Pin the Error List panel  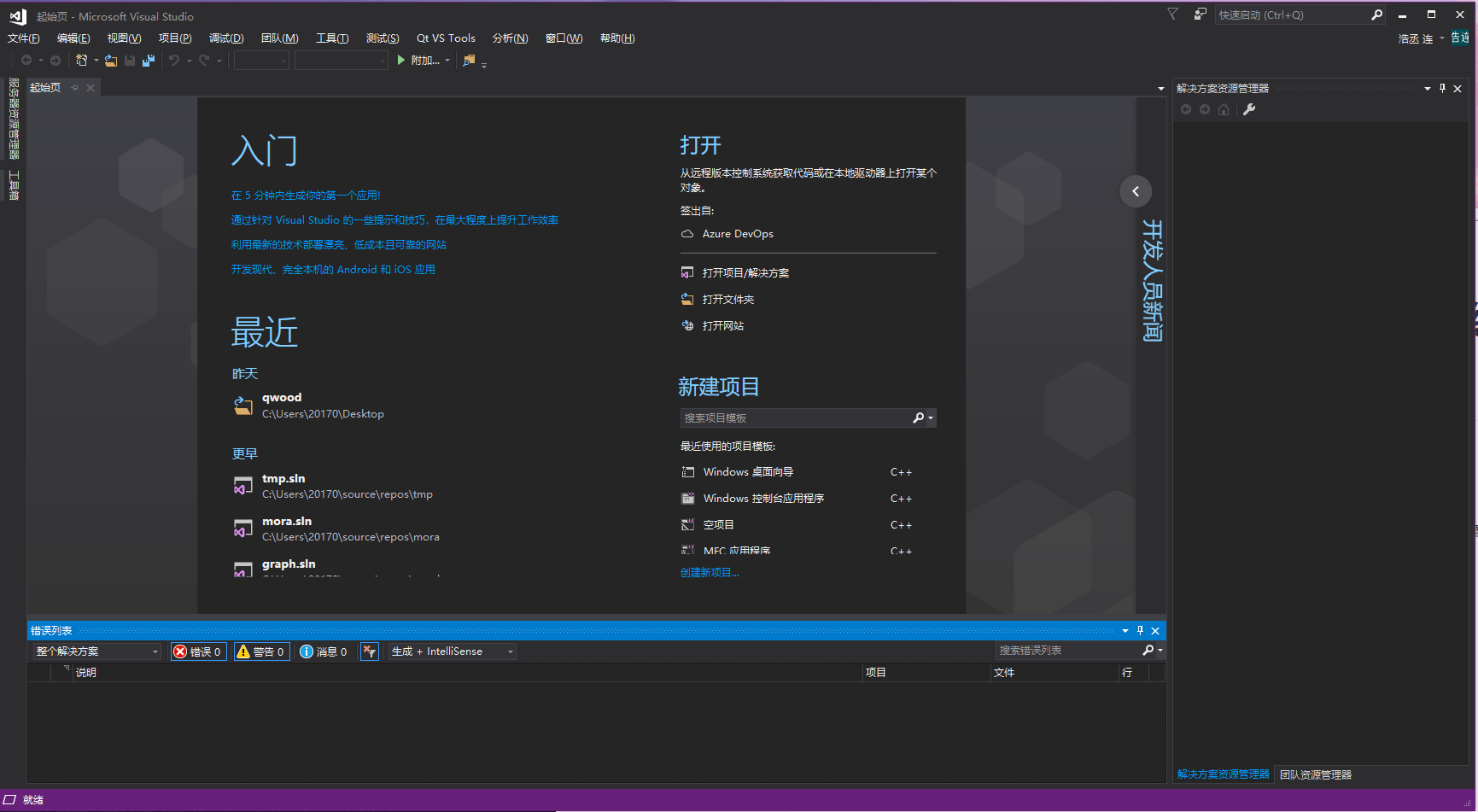1140,630
